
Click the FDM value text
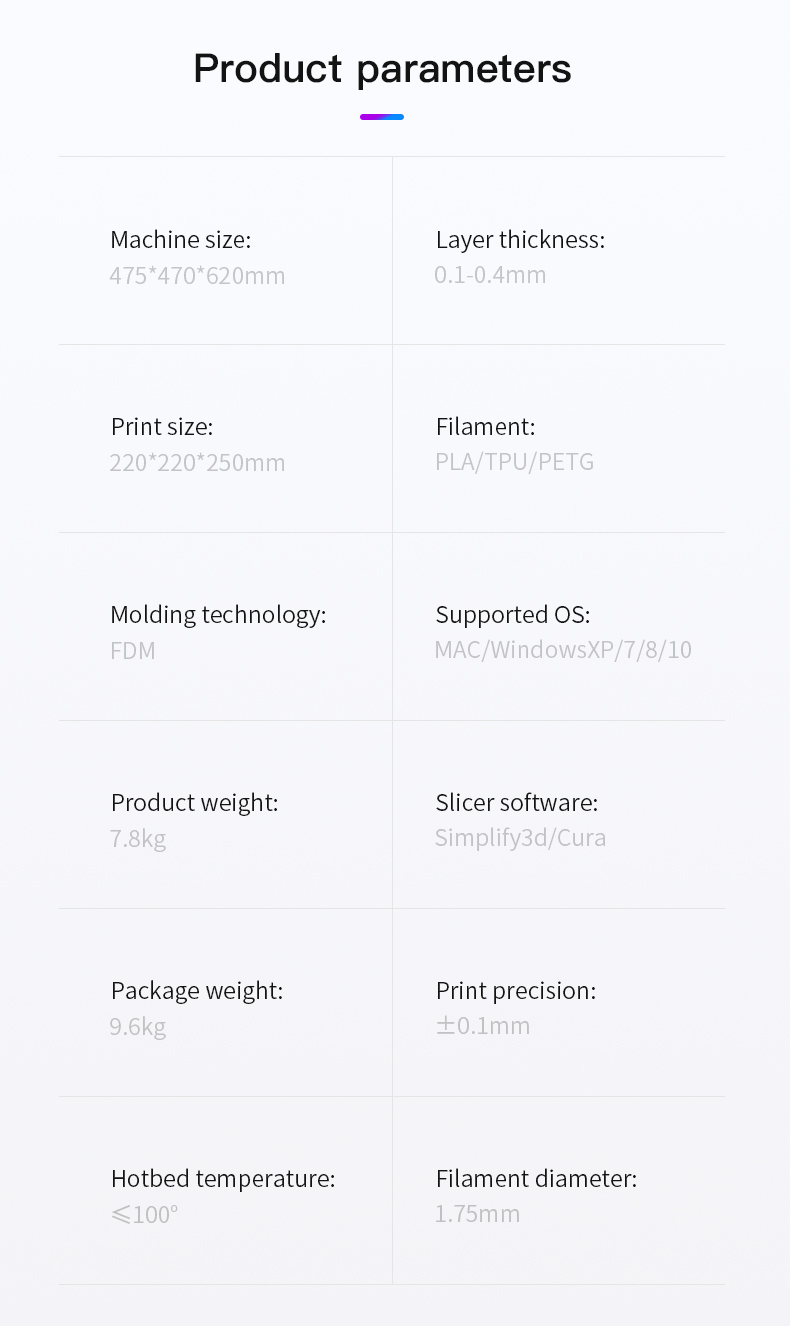133,651
